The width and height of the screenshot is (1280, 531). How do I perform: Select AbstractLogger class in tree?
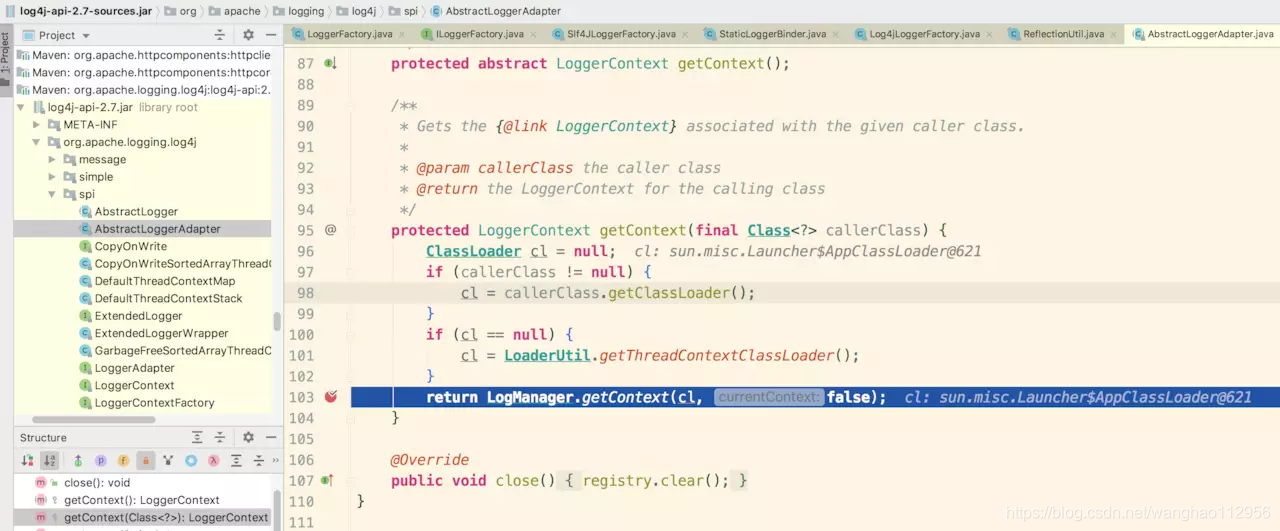click(x=128, y=211)
